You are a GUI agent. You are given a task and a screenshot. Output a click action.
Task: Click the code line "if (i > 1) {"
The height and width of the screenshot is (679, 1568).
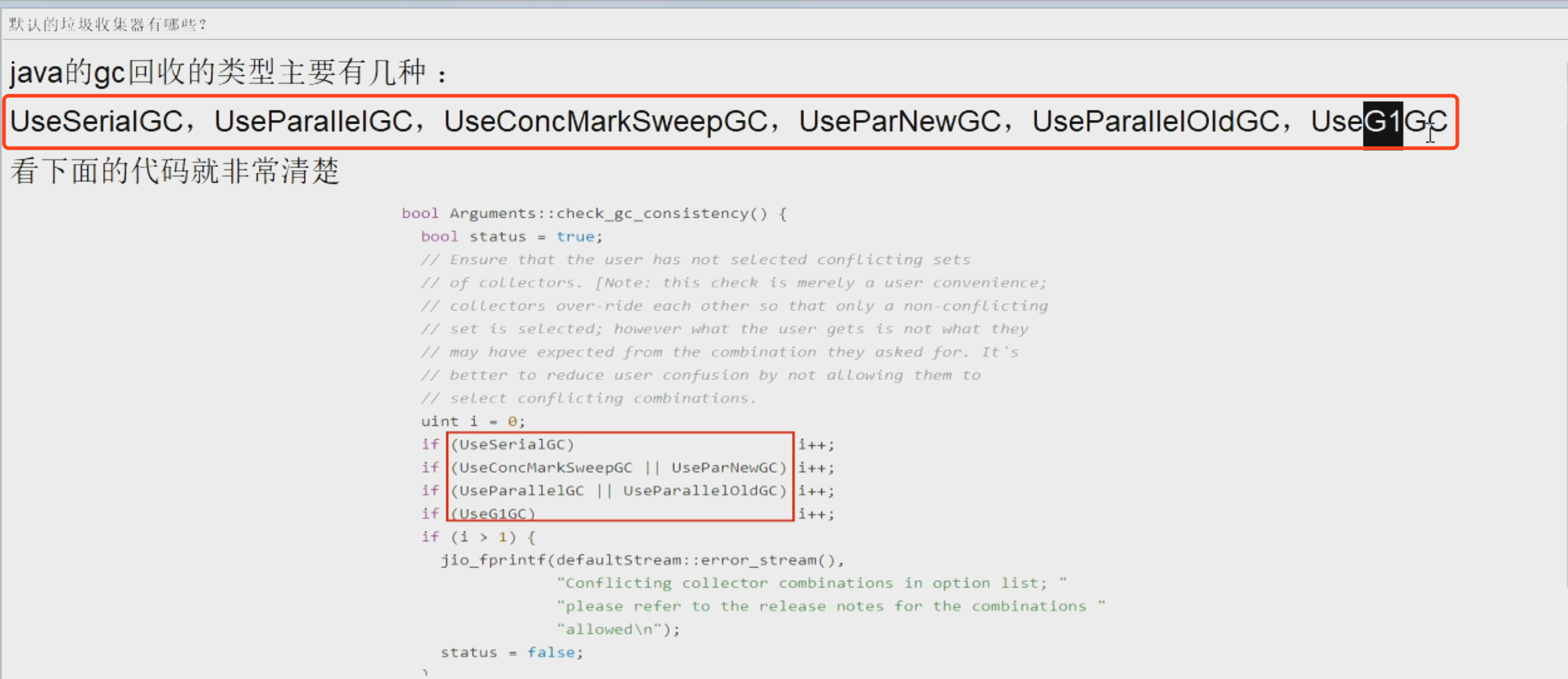click(x=478, y=537)
